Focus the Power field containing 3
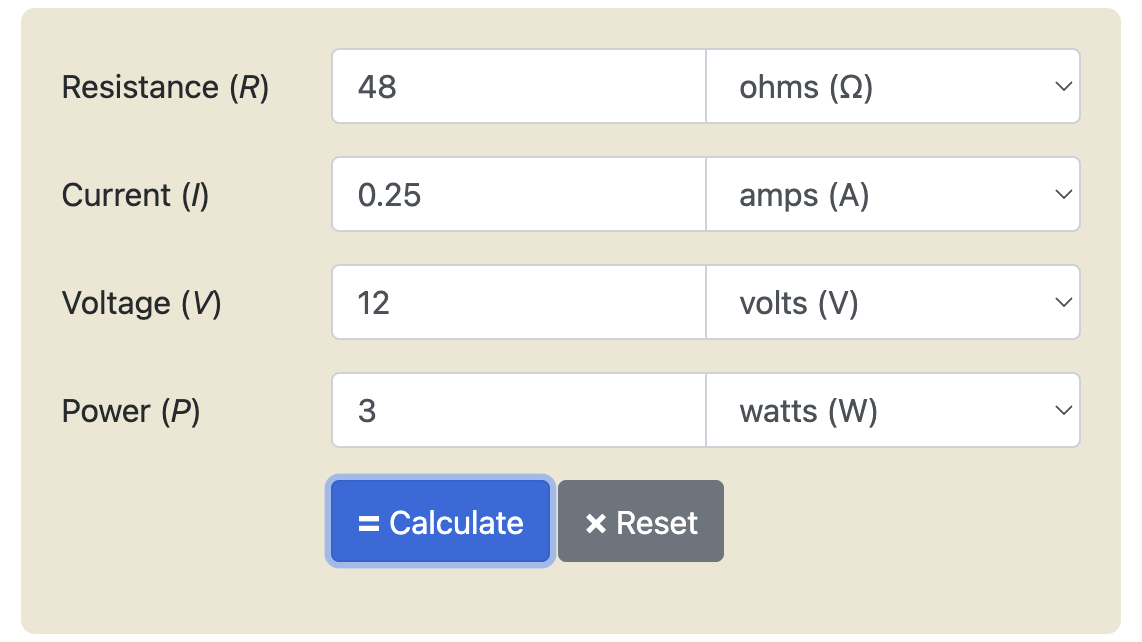 click(x=519, y=410)
